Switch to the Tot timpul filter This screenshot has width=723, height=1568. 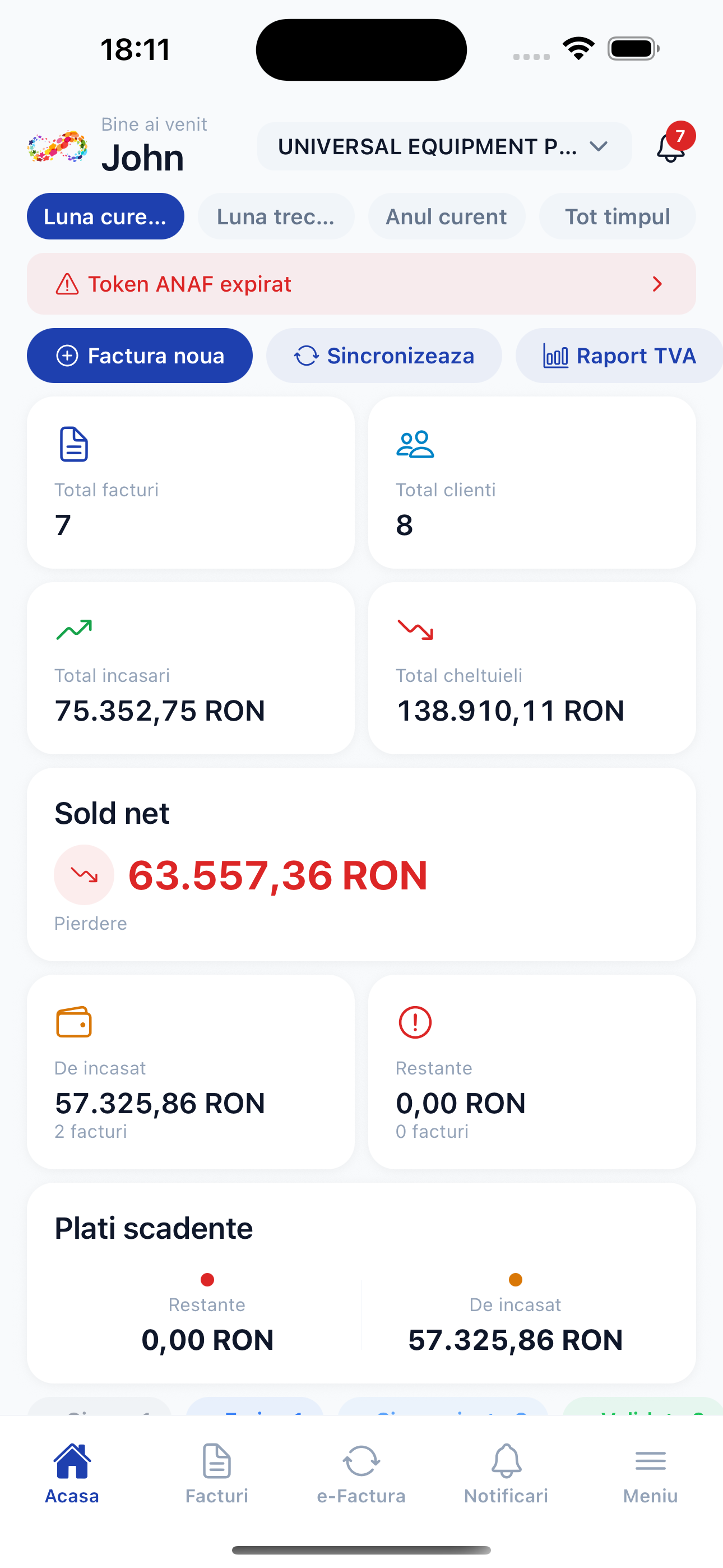click(617, 216)
